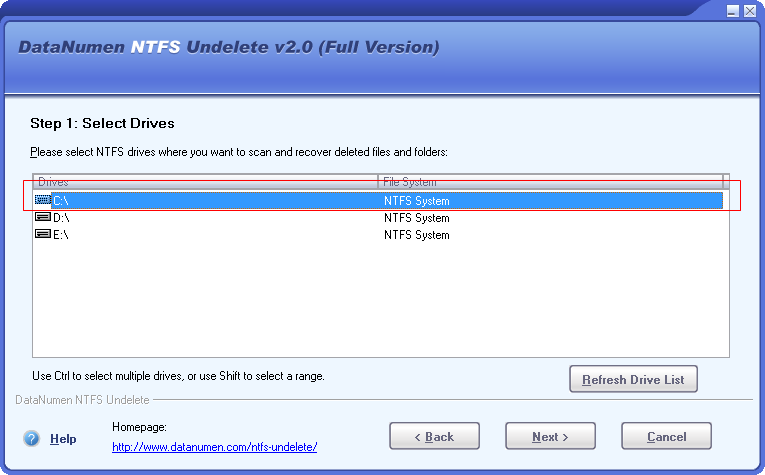Minimize the DataNumen window
The width and height of the screenshot is (765, 475).
733,11
